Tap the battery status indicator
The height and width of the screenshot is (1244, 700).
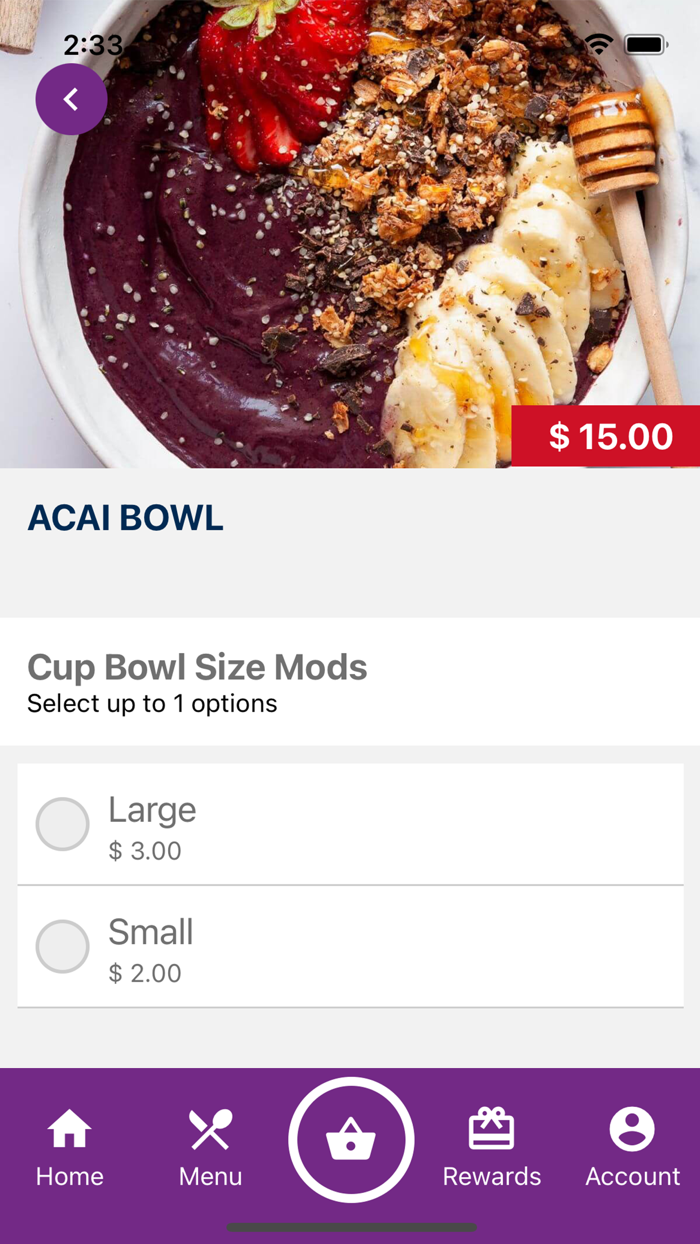click(x=643, y=44)
